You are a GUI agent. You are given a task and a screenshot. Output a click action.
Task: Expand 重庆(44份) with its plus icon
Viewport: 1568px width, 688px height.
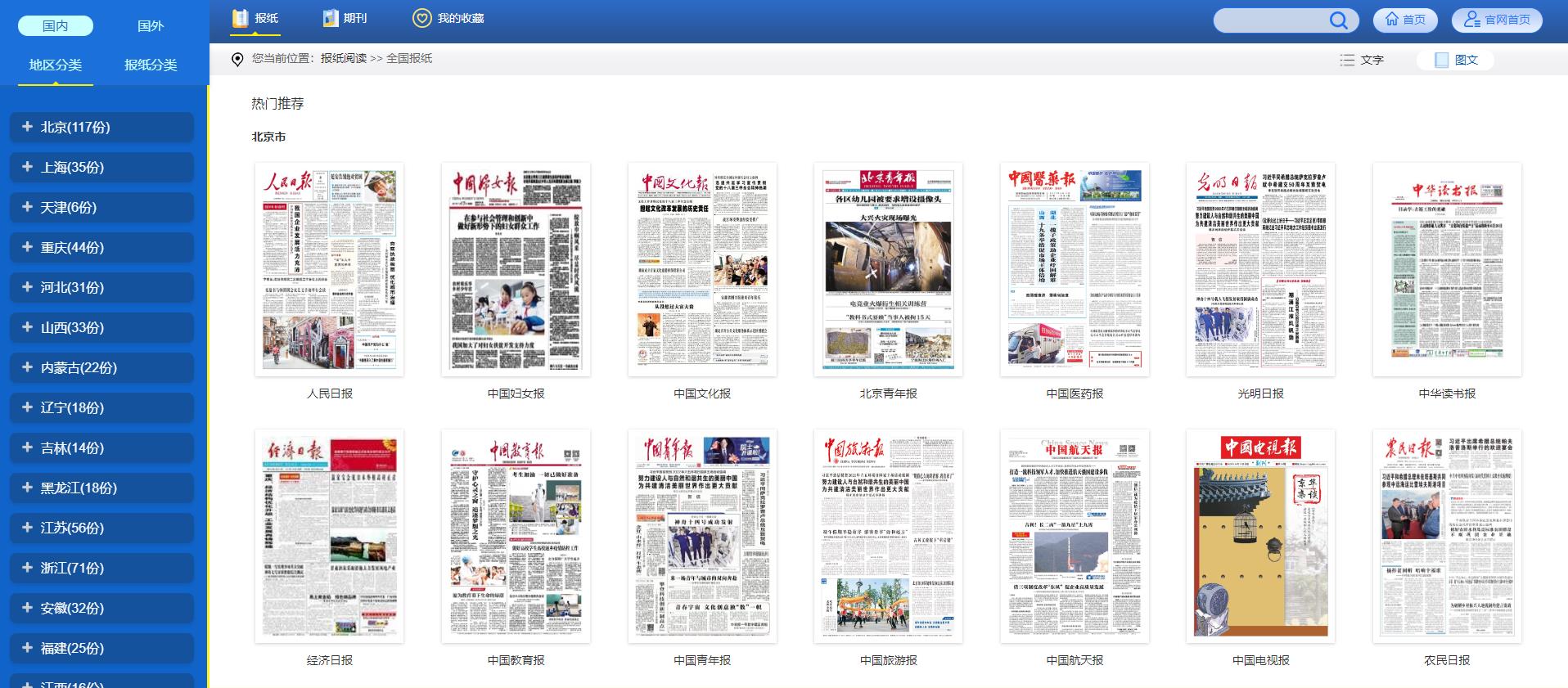[27, 247]
